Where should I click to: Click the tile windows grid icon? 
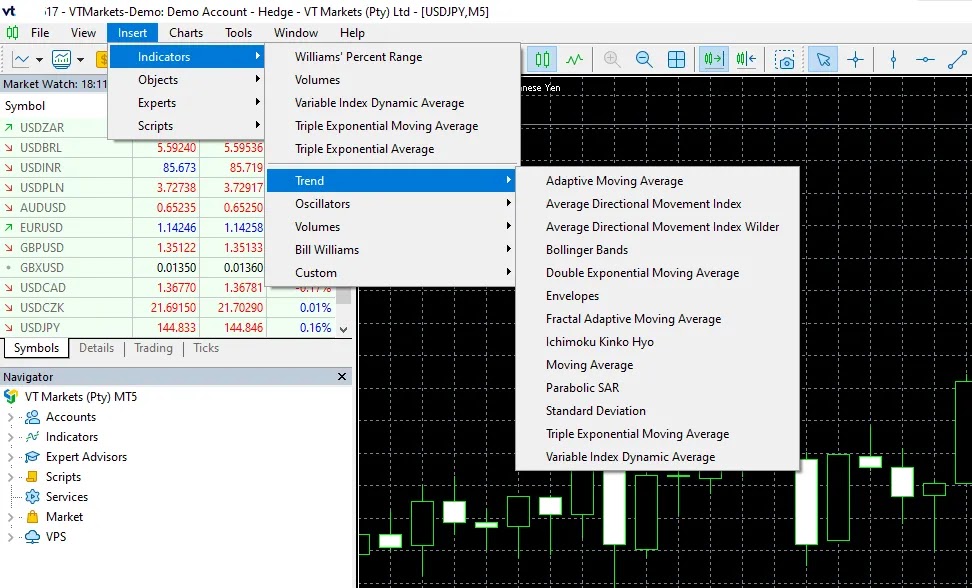(x=676, y=59)
